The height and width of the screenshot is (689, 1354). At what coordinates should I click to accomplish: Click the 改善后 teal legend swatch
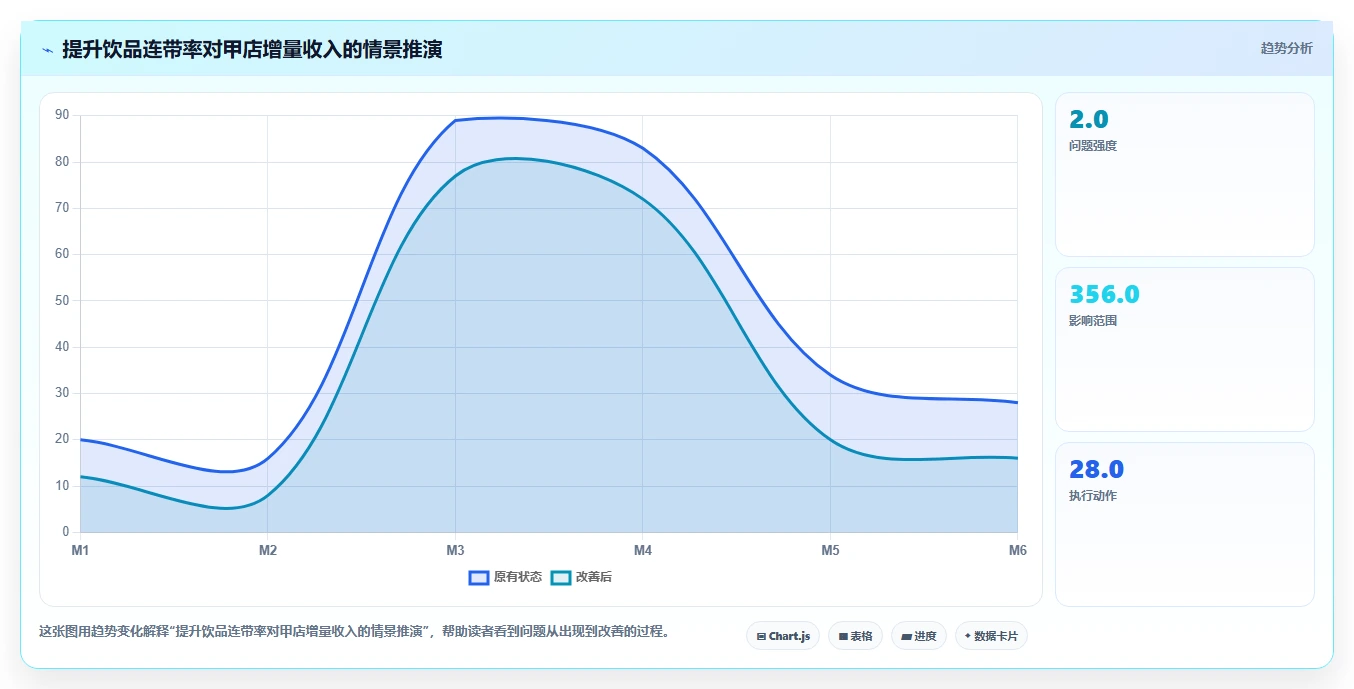[x=561, y=577]
